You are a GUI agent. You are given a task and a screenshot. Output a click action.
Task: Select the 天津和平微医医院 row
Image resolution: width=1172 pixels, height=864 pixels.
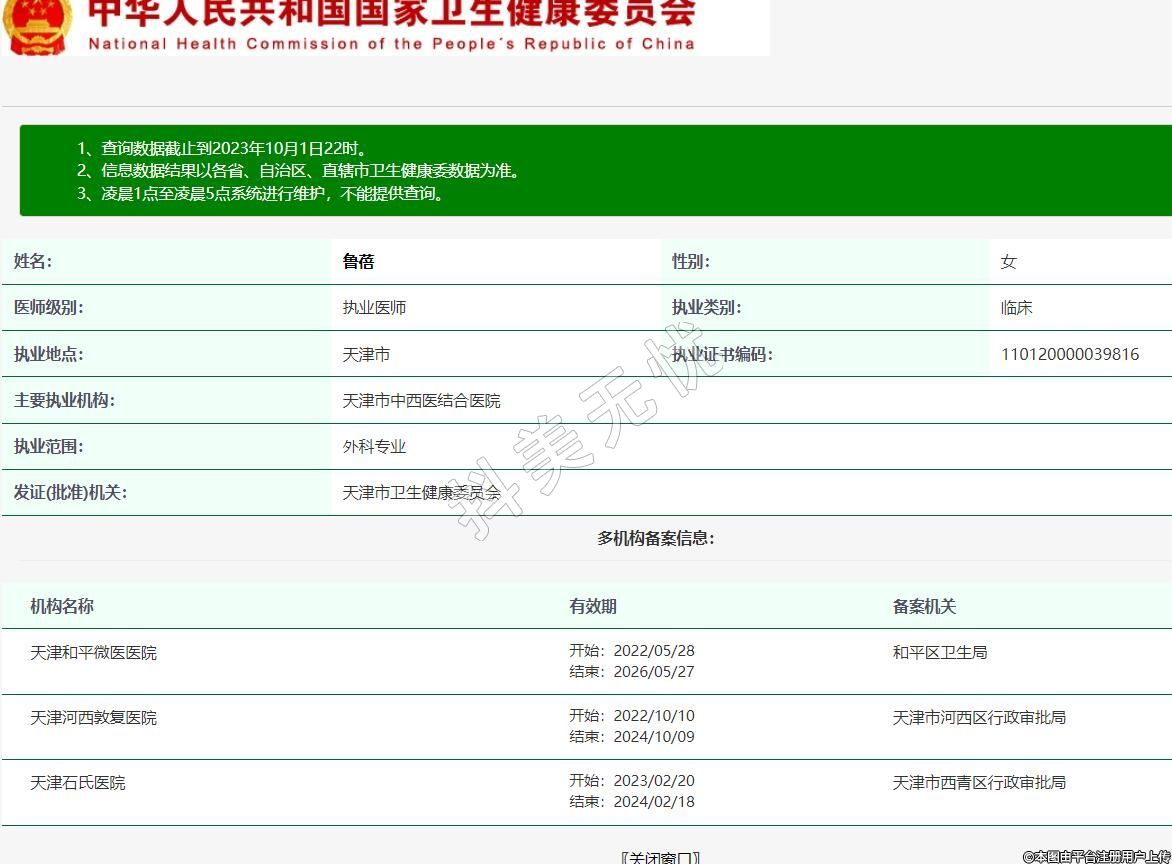[x=93, y=653]
